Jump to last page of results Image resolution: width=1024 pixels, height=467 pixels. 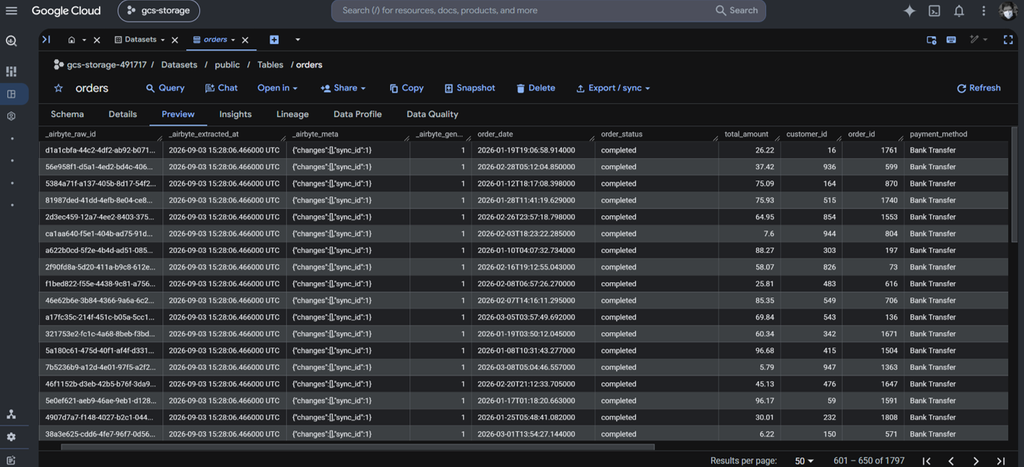(x=1000, y=460)
